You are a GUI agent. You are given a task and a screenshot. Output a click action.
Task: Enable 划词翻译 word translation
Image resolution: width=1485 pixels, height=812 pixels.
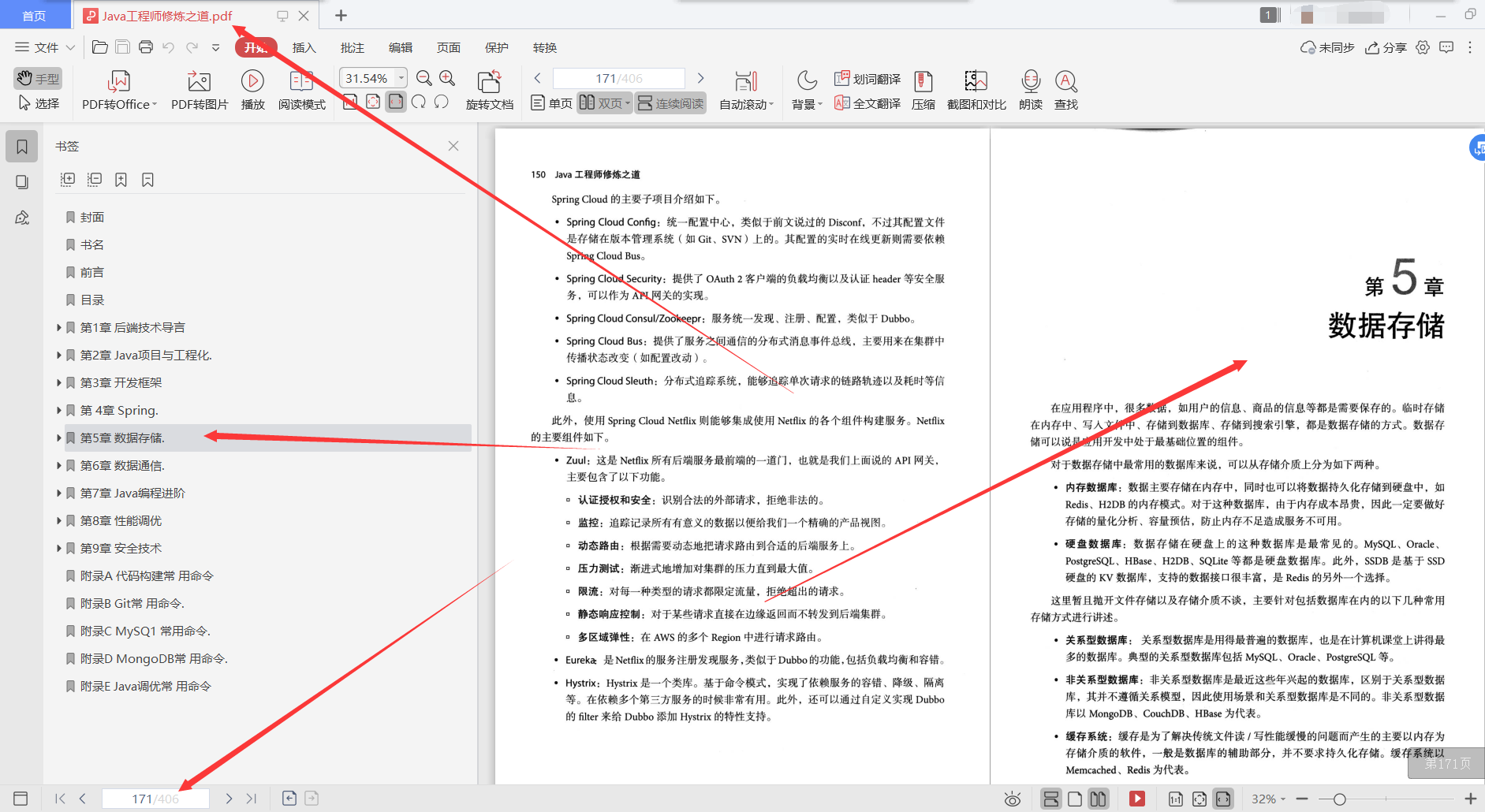867,79
